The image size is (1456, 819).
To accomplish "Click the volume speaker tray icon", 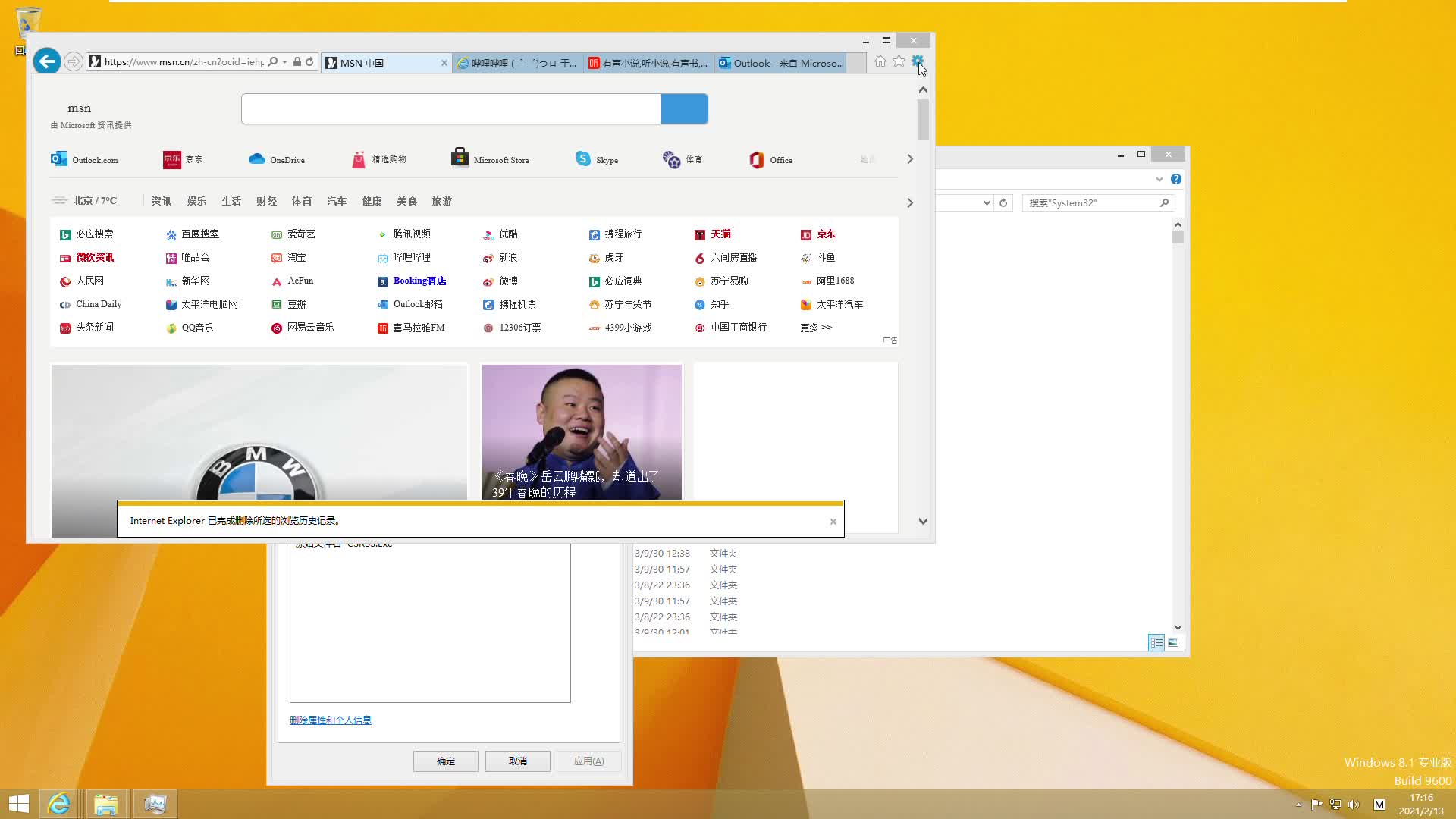I will (1354, 805).
